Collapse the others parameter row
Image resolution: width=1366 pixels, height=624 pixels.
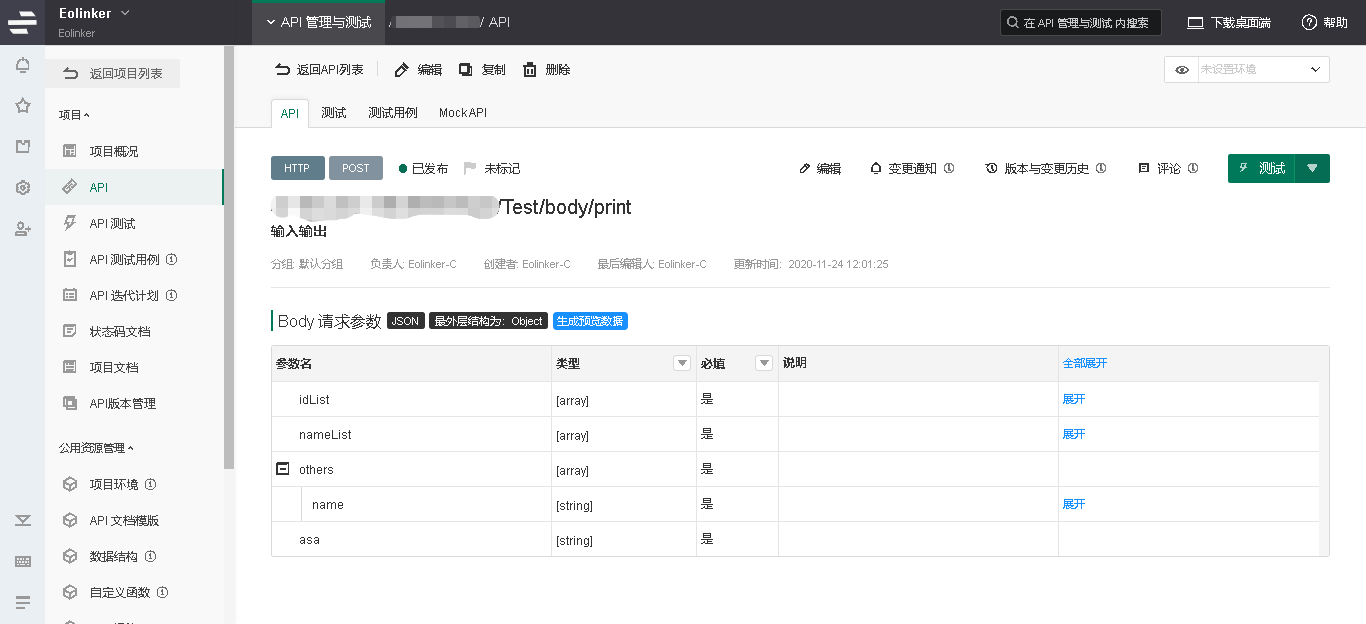point(283,469)
